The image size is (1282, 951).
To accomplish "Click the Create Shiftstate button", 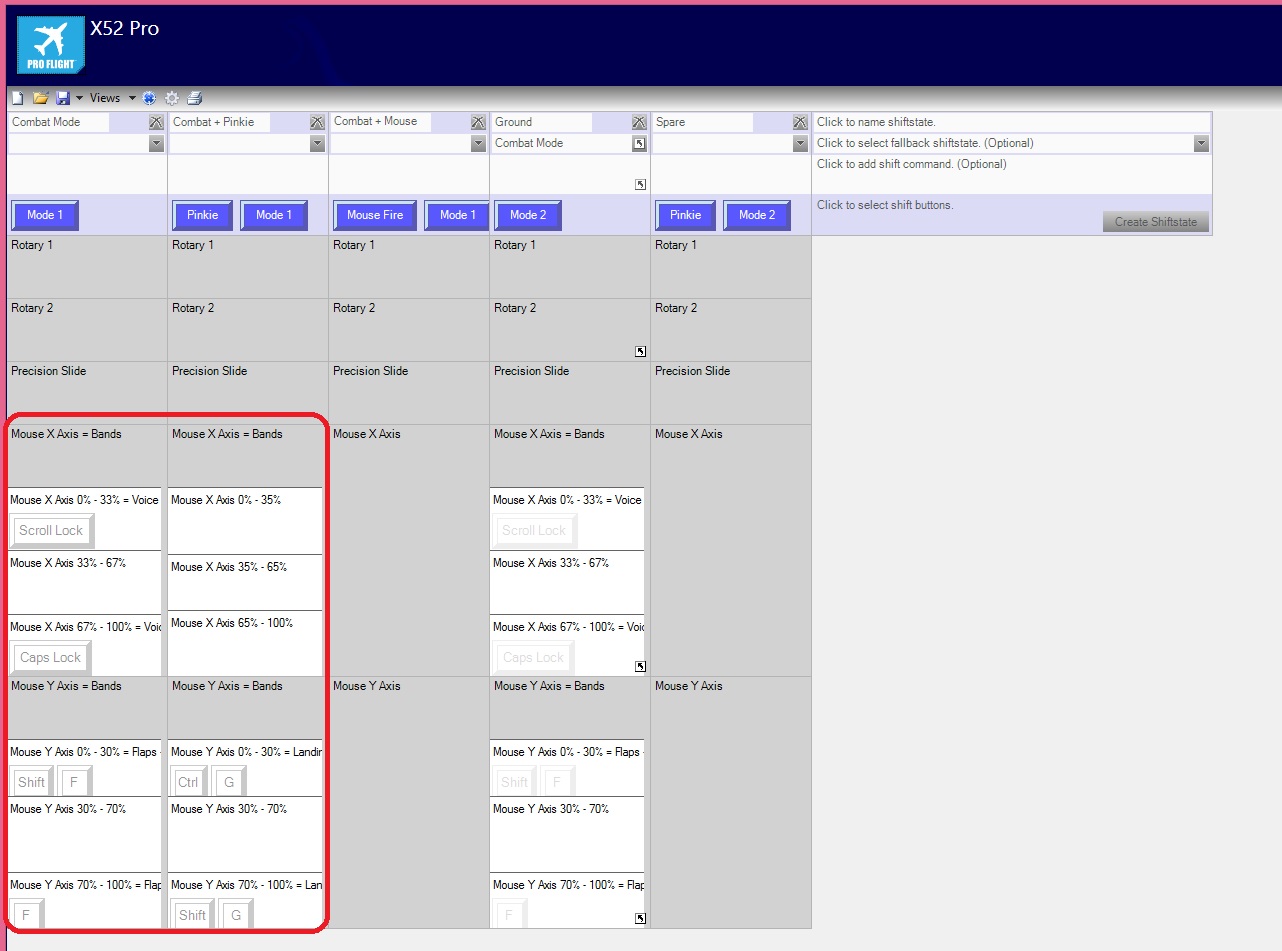I will point(1156,222).
